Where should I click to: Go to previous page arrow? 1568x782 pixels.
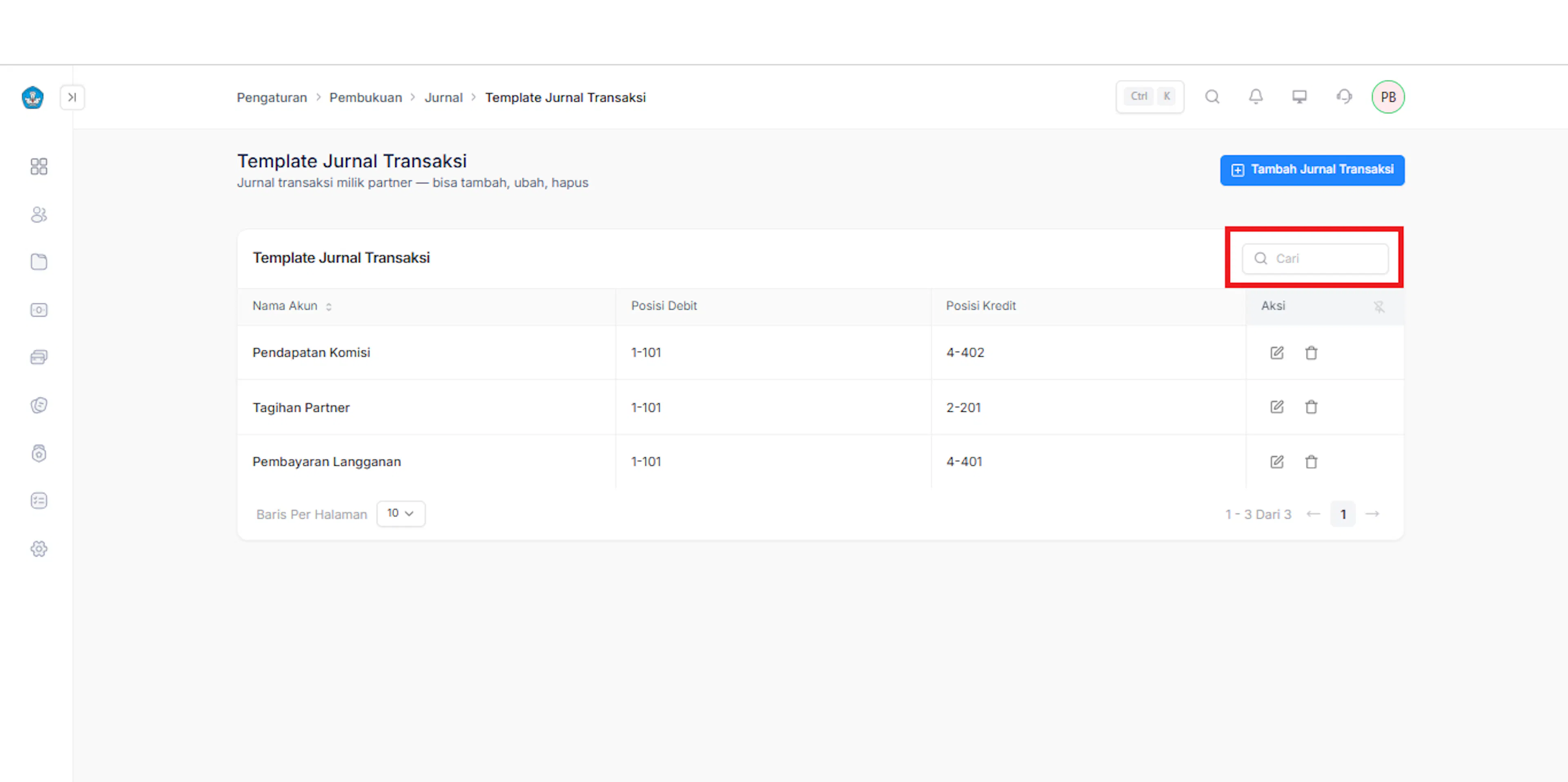[1313, 514]
